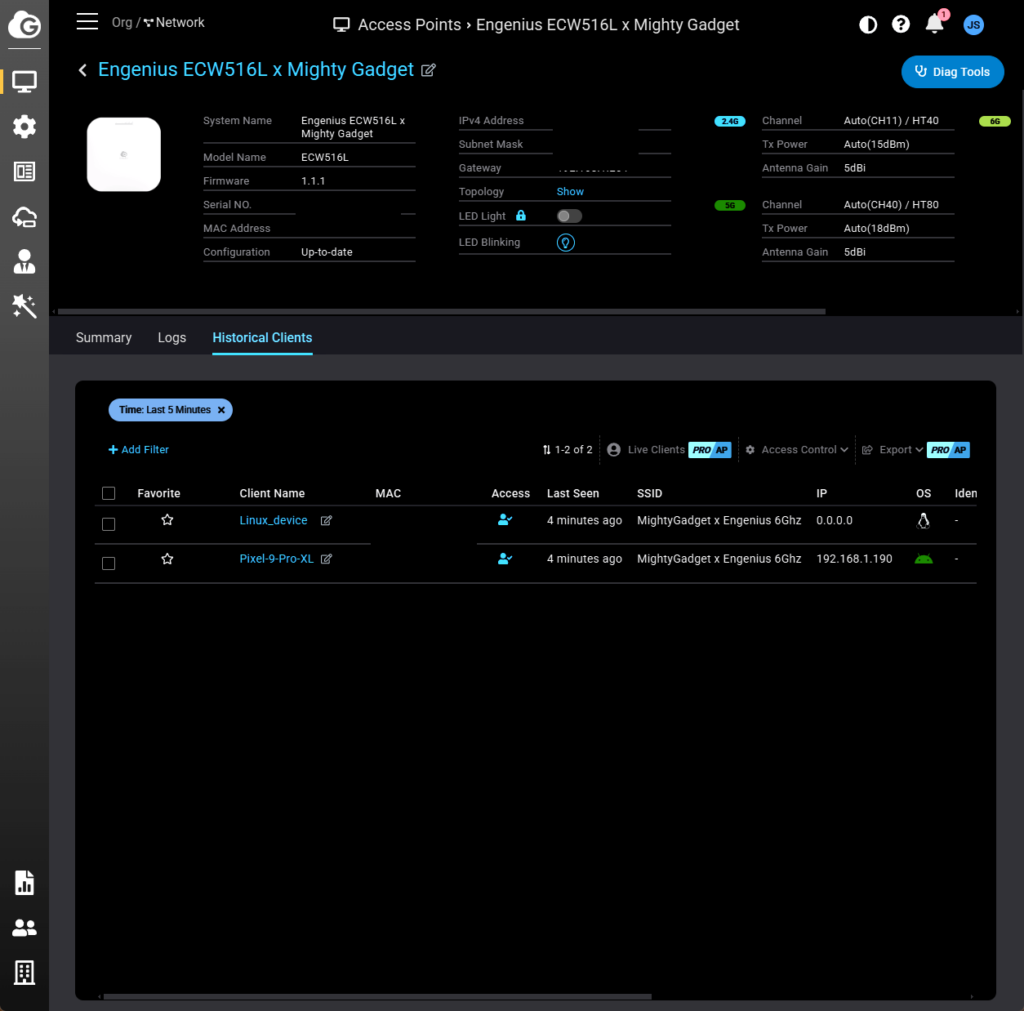Click the edit icon beside Pixel-9-Pro-XL

tap(326, 559)
